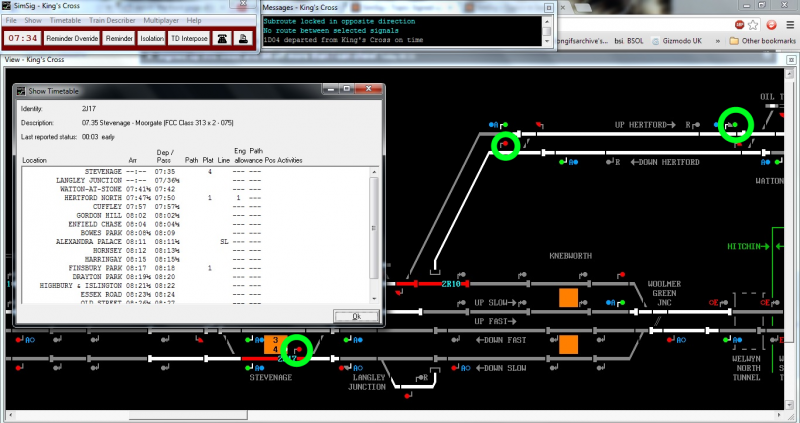This screenshot has width=800, height=423.
Task: Click the WOOLMER GREEN JNC label
Action: [664, 293]
